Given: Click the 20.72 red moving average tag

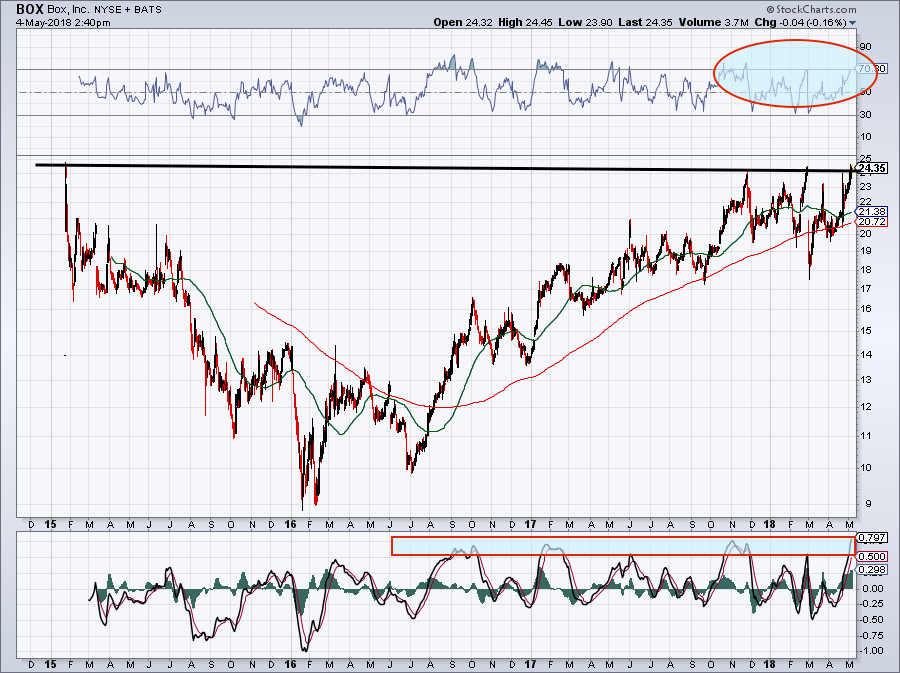Looking at the screenshot, I should coord(872,221).
